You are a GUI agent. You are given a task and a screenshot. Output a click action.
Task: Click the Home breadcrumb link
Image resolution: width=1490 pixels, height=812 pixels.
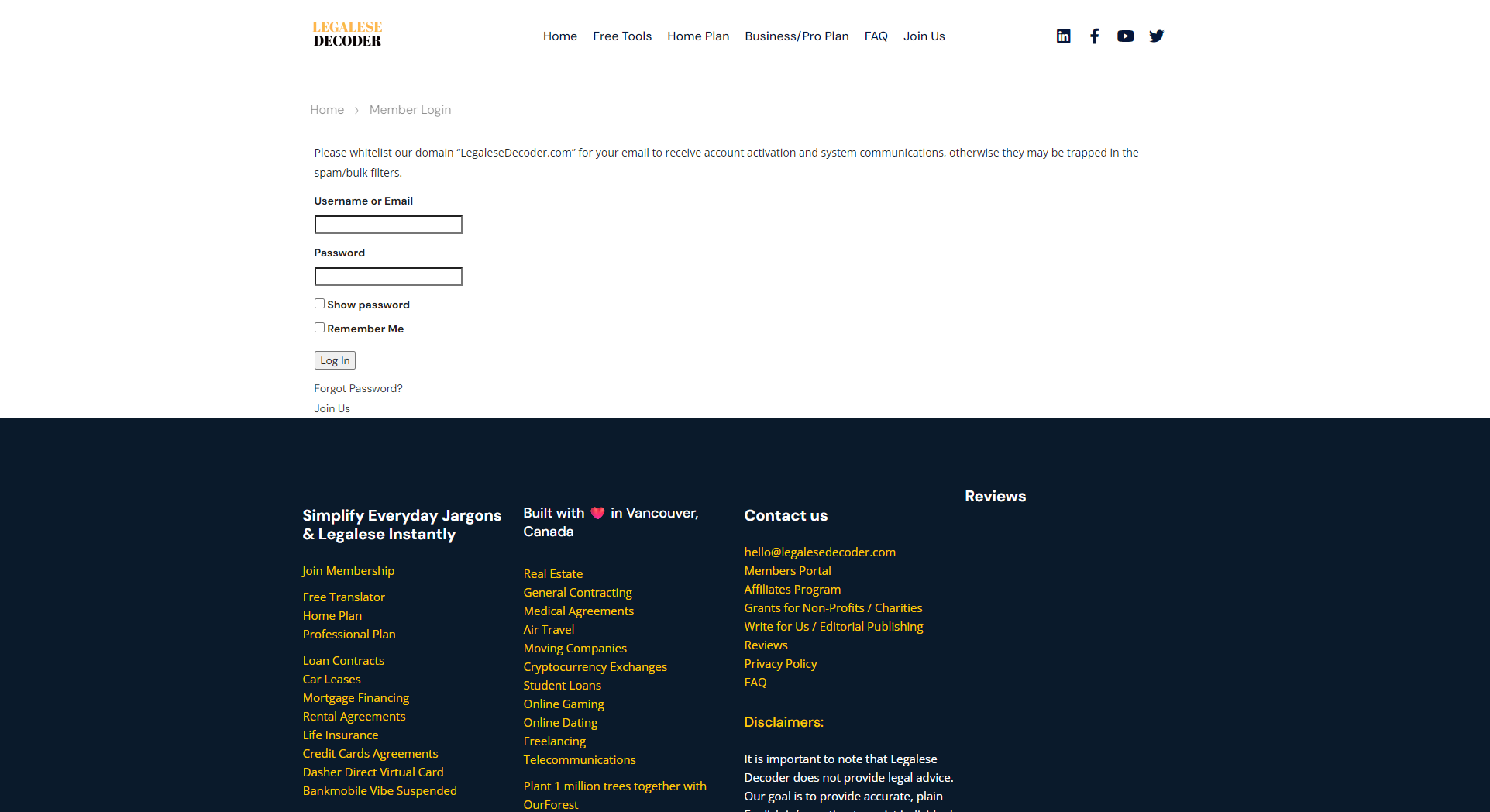pos(326,109)
